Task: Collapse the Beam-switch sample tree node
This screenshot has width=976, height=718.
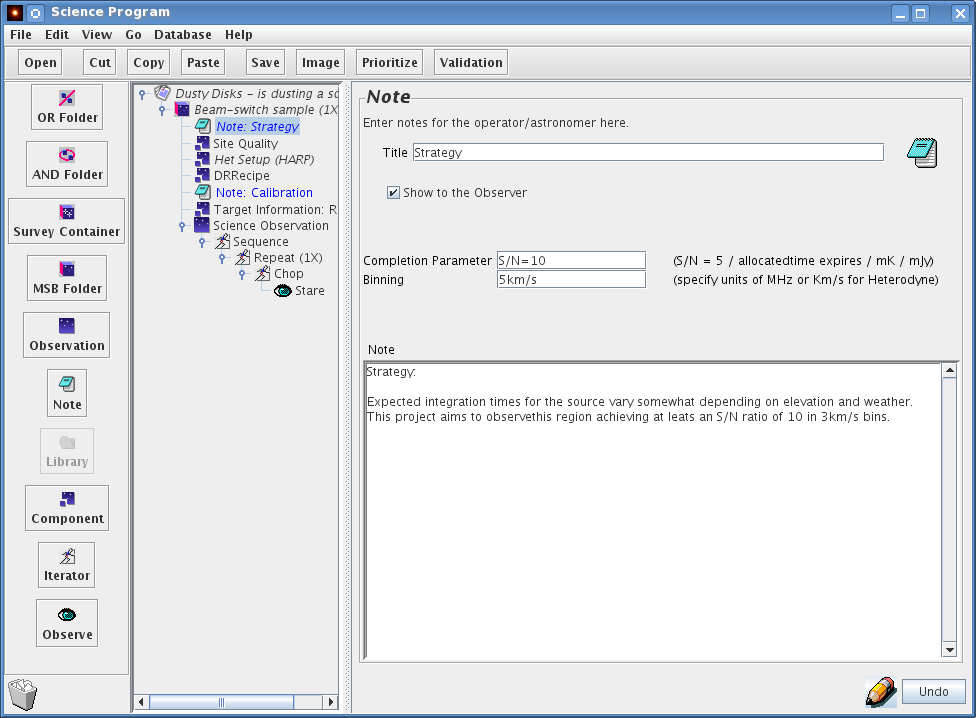Action: coord(162,110)
